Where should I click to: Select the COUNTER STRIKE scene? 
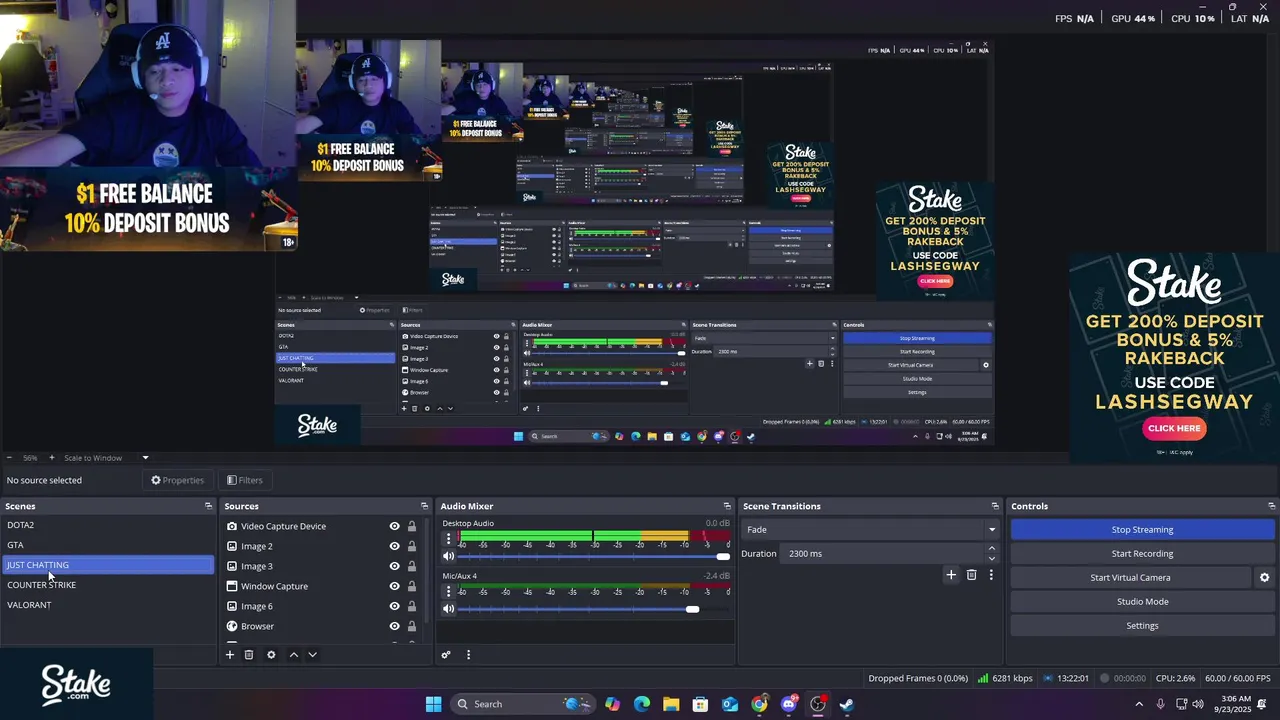pyautogui.click(x=108, y=585)
